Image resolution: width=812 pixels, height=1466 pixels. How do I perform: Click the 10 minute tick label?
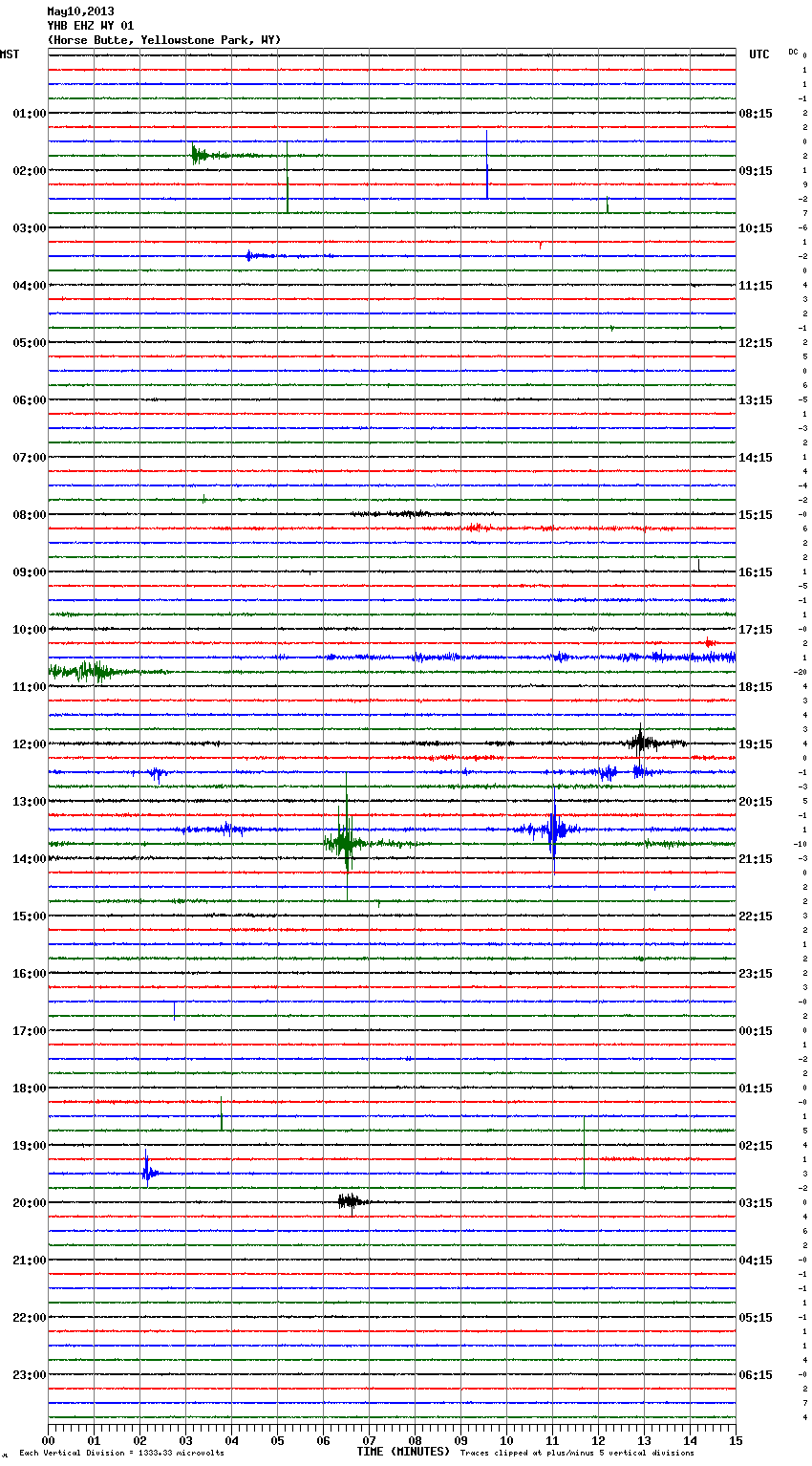pyautogui.click(x=506, y=1440)
